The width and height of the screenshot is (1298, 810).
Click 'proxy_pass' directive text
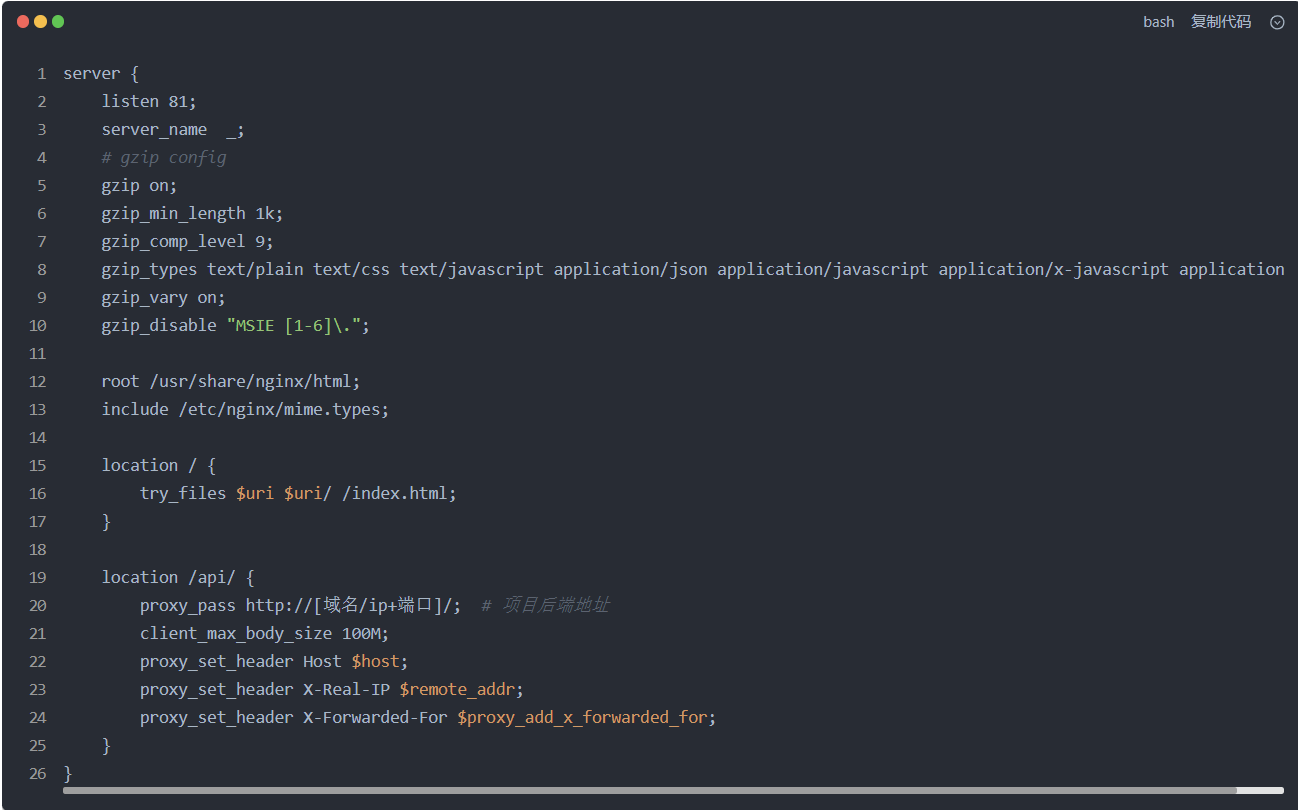[x=188, y=605]
